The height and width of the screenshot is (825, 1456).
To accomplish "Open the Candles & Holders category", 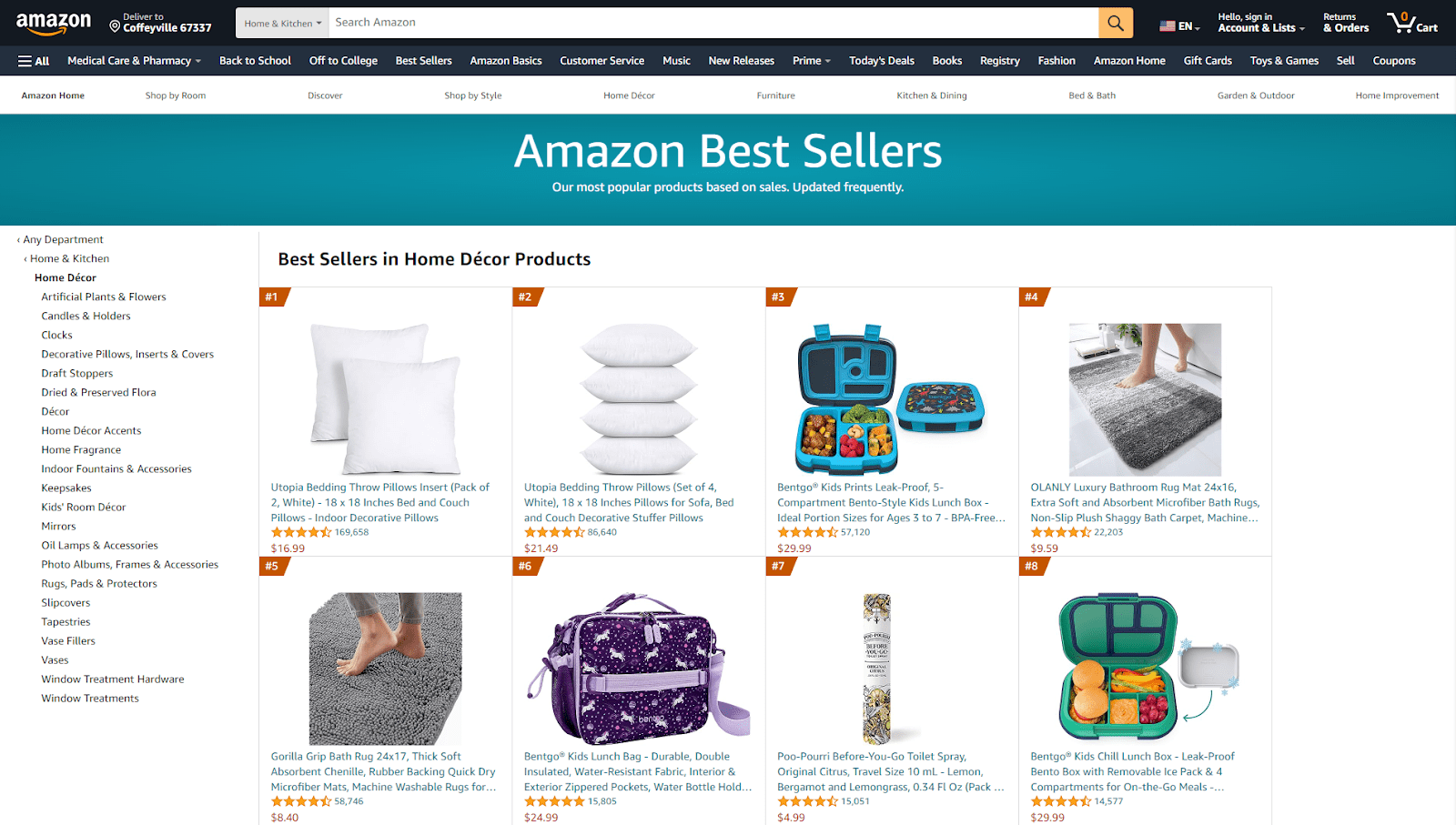I will point(86,316).
